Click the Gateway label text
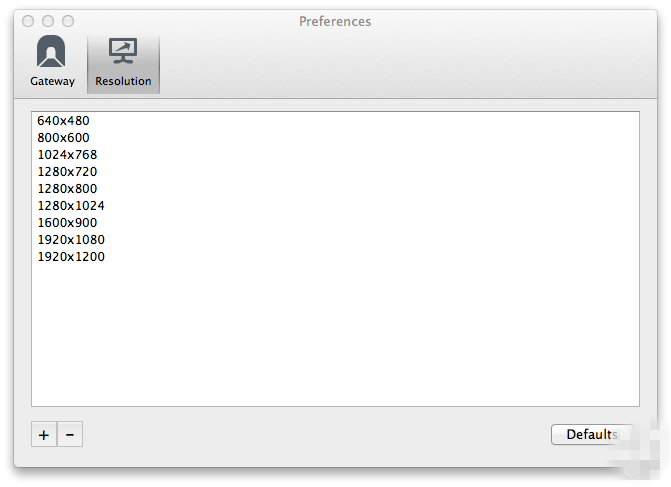671x487 pixels. click(x=52, y=81)
